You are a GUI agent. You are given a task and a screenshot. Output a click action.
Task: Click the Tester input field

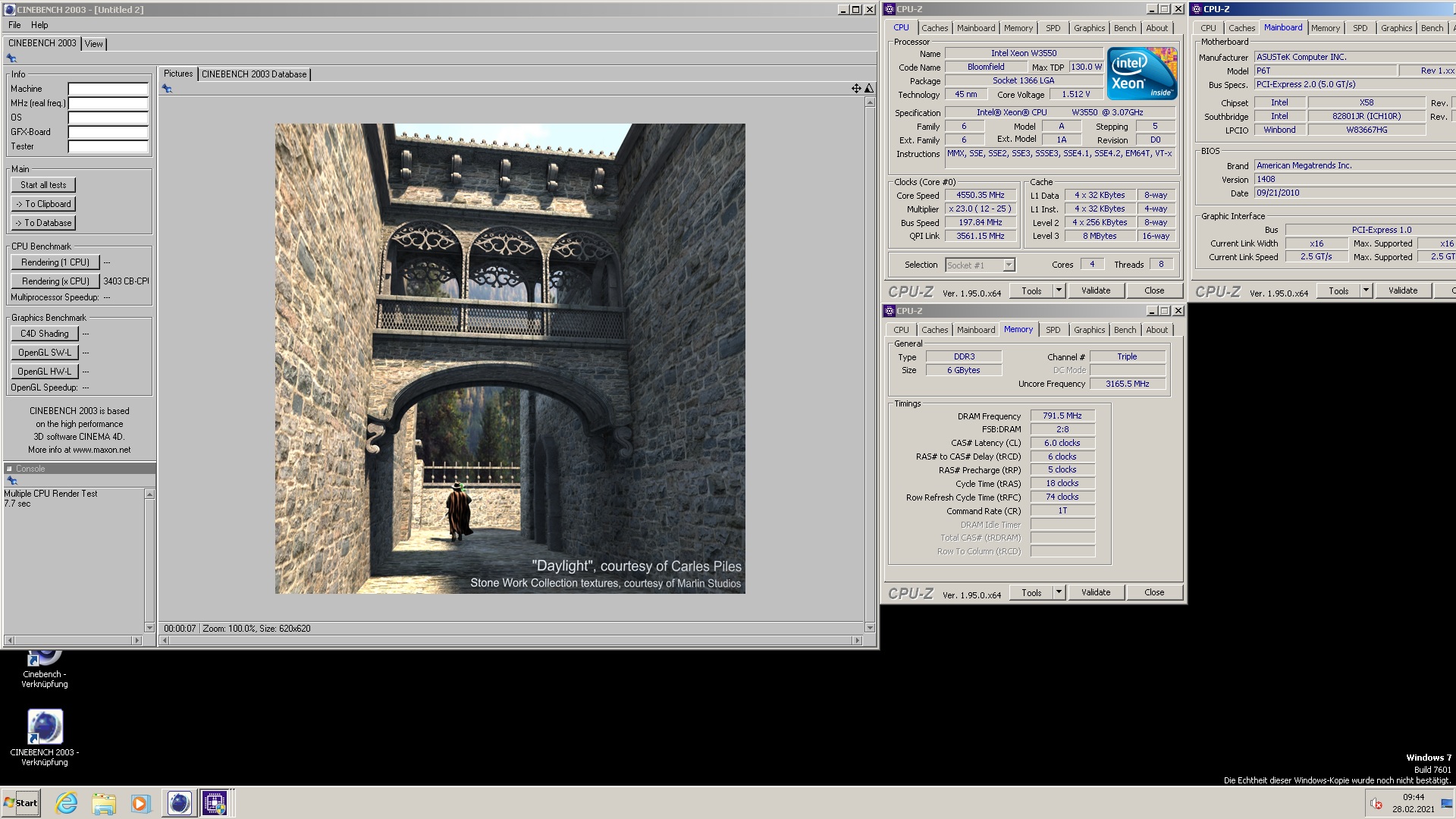[108, 146]
